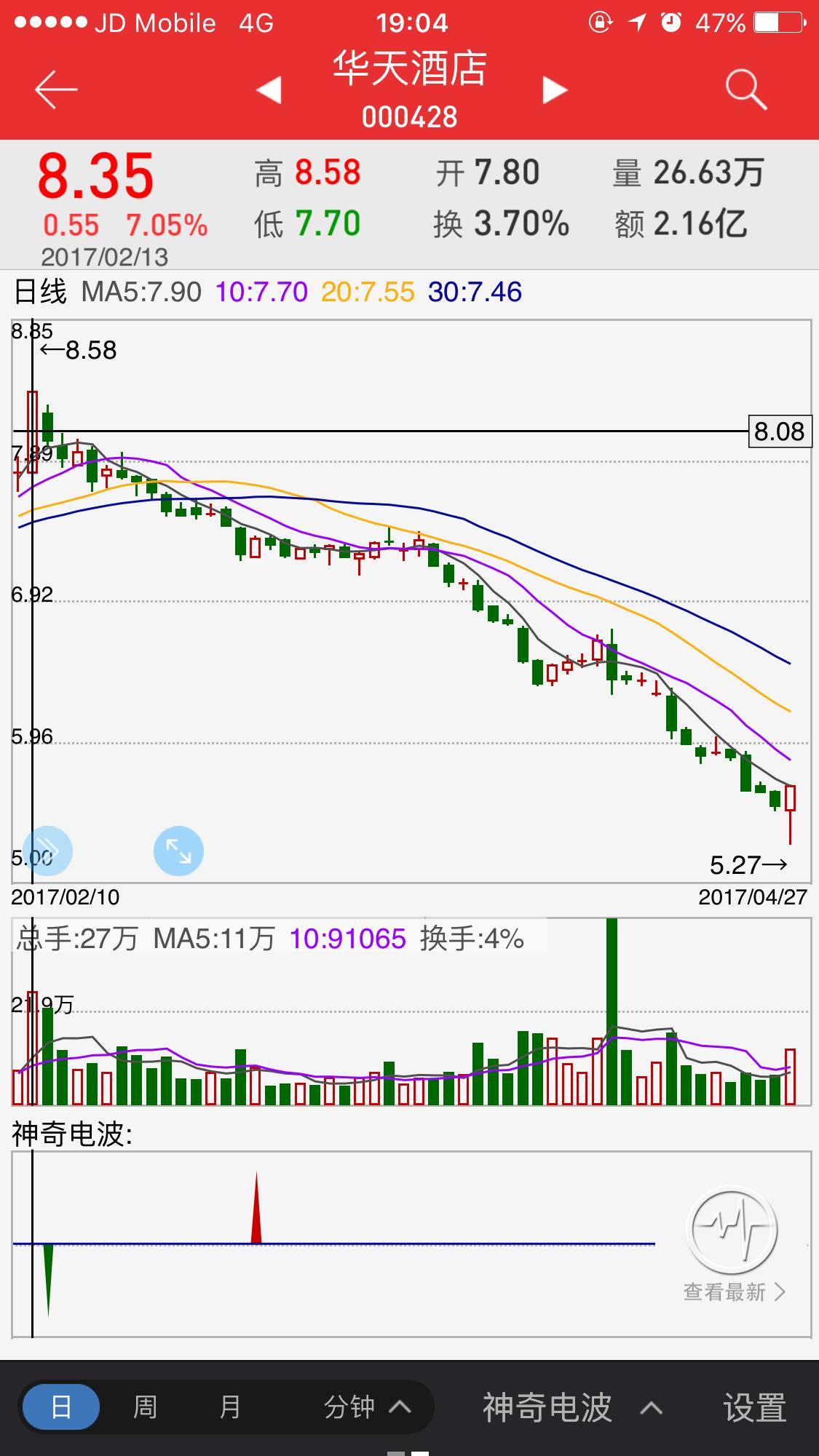Tap the tallest green volume bar

(x=612, y=1011)
